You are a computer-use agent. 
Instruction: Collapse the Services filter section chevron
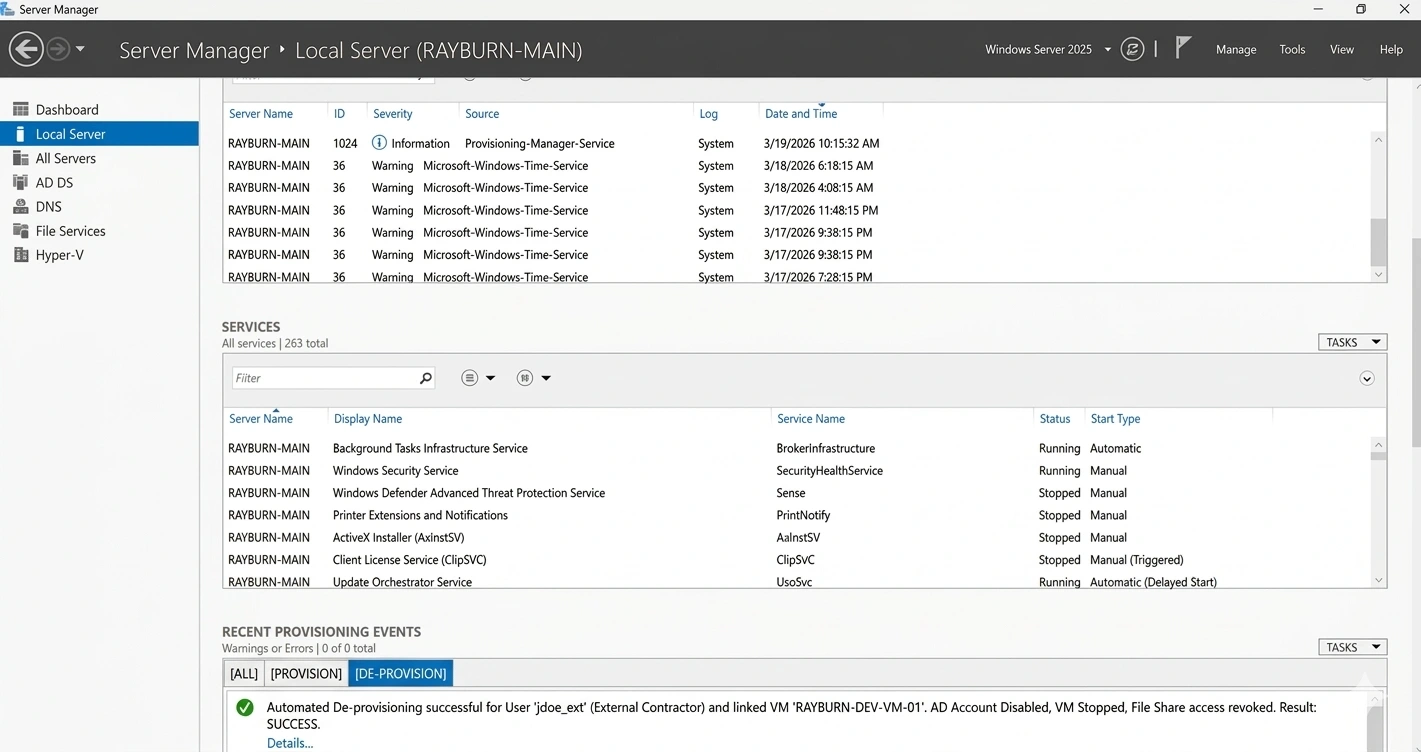click(1367, 378)
